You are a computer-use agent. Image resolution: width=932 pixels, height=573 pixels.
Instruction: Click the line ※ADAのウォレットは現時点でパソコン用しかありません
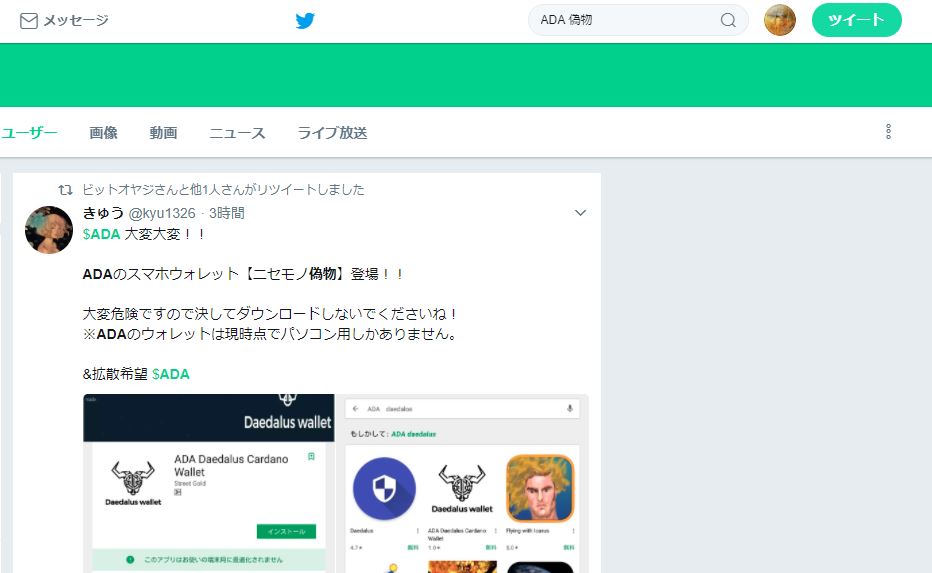(x=269, y=334)
